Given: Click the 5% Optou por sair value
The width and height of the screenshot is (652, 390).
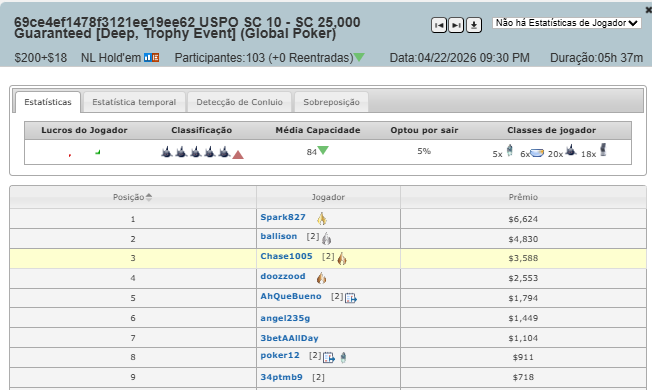Looking at the screenshot, I should [424, 151].
